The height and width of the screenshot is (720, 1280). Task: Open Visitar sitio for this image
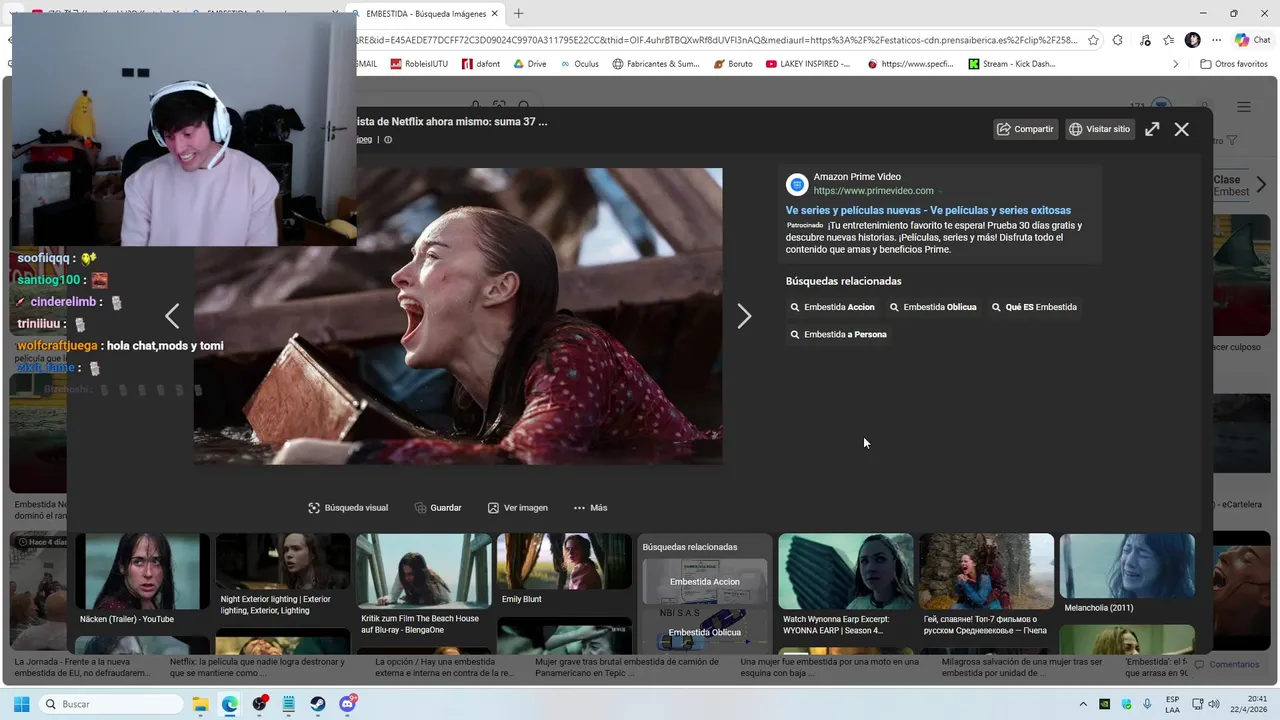point(1099,129)
